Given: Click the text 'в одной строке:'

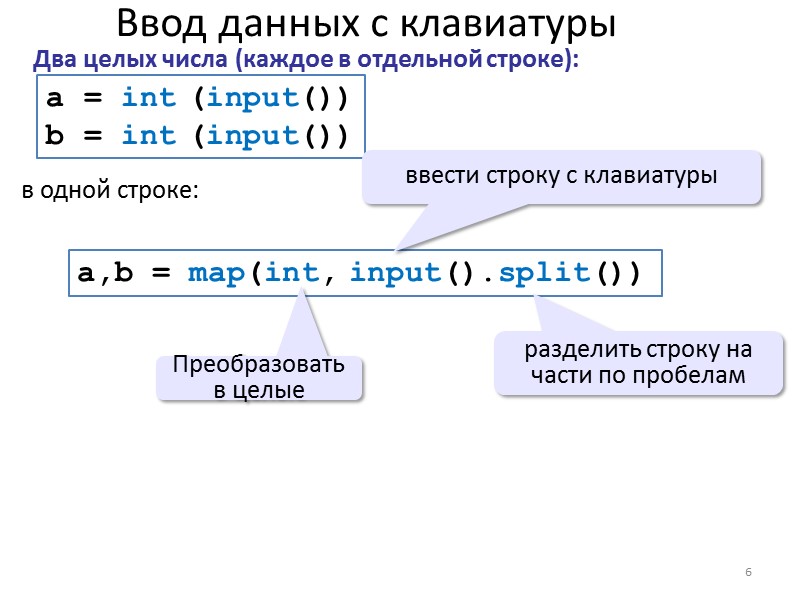Looking at the screenshot, I should (x=110, y=190).
